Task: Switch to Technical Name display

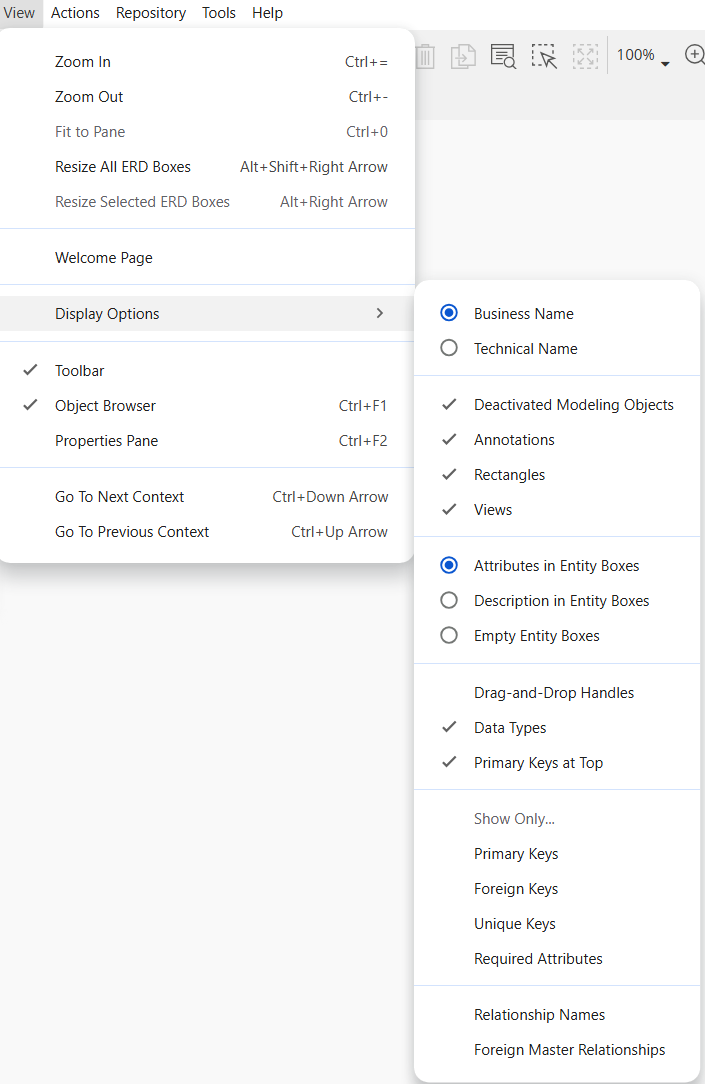Action: 449,348
